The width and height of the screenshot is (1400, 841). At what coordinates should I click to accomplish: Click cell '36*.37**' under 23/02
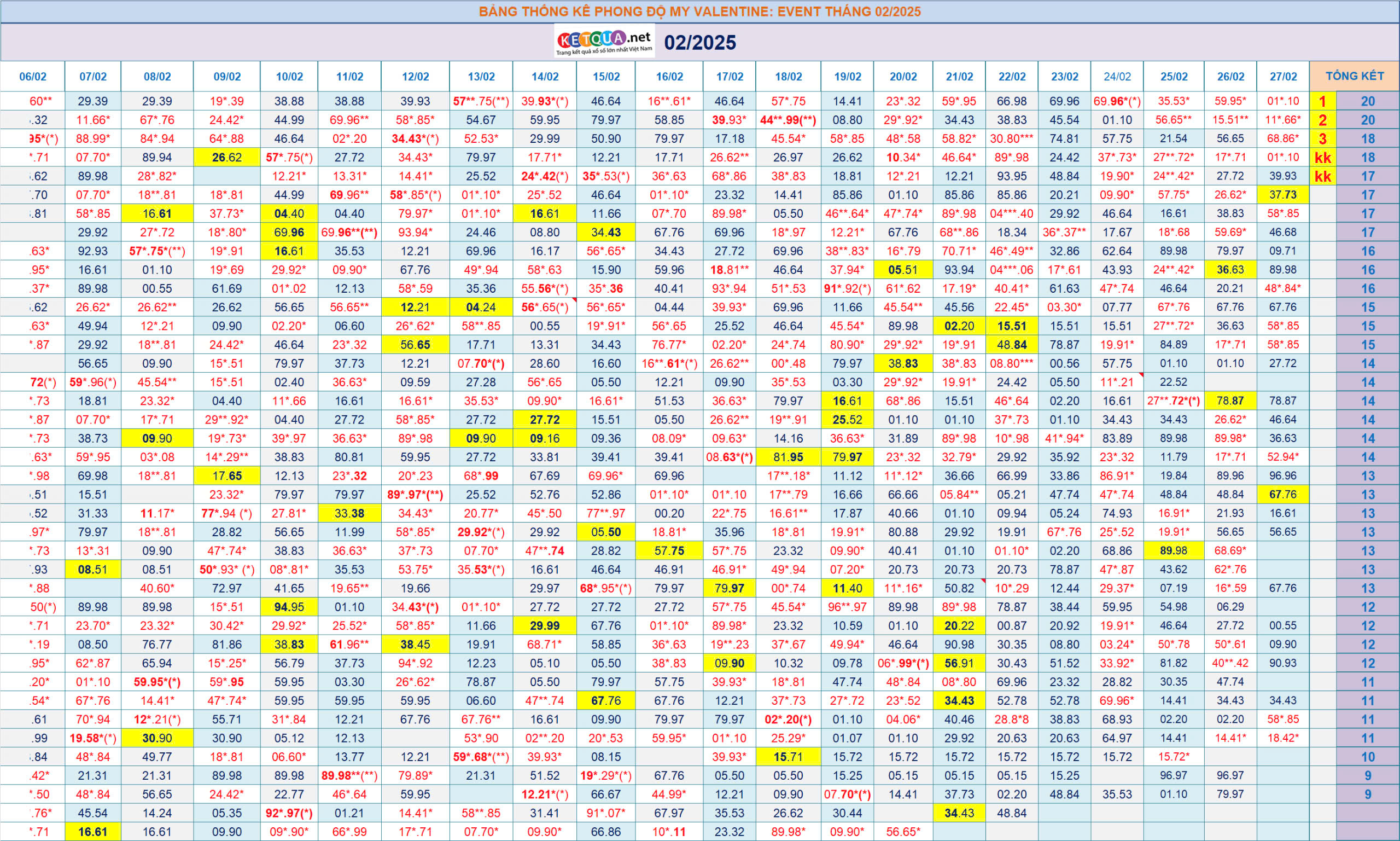[1065, 233]
